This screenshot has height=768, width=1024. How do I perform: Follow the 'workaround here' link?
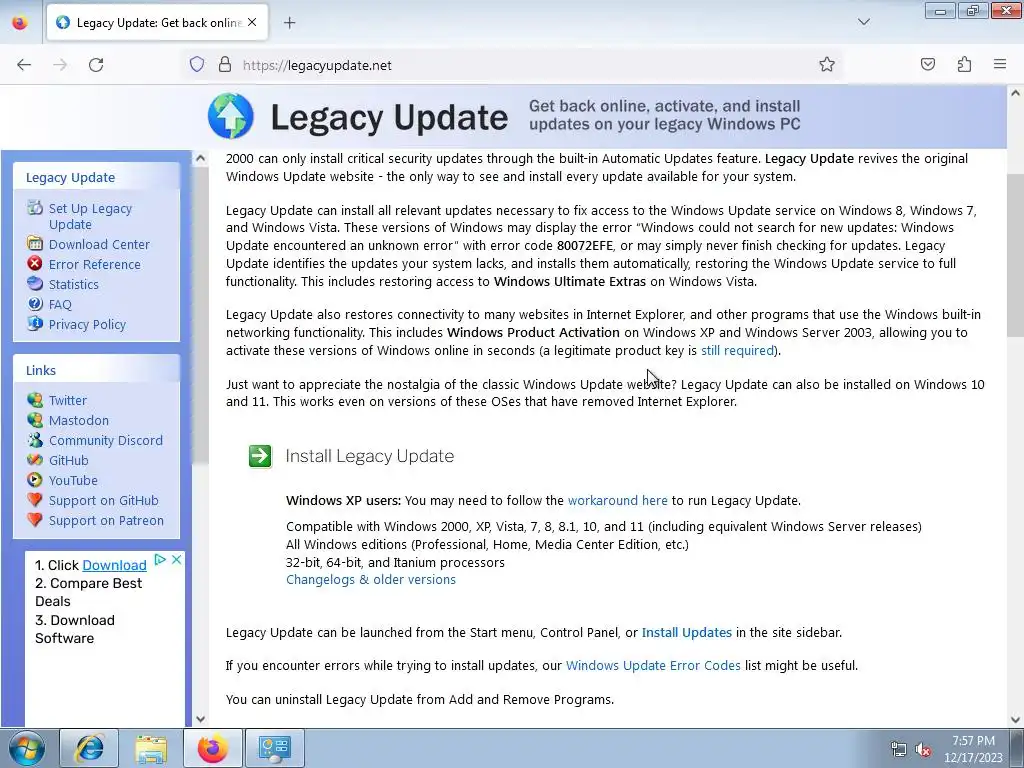[618, 500]
